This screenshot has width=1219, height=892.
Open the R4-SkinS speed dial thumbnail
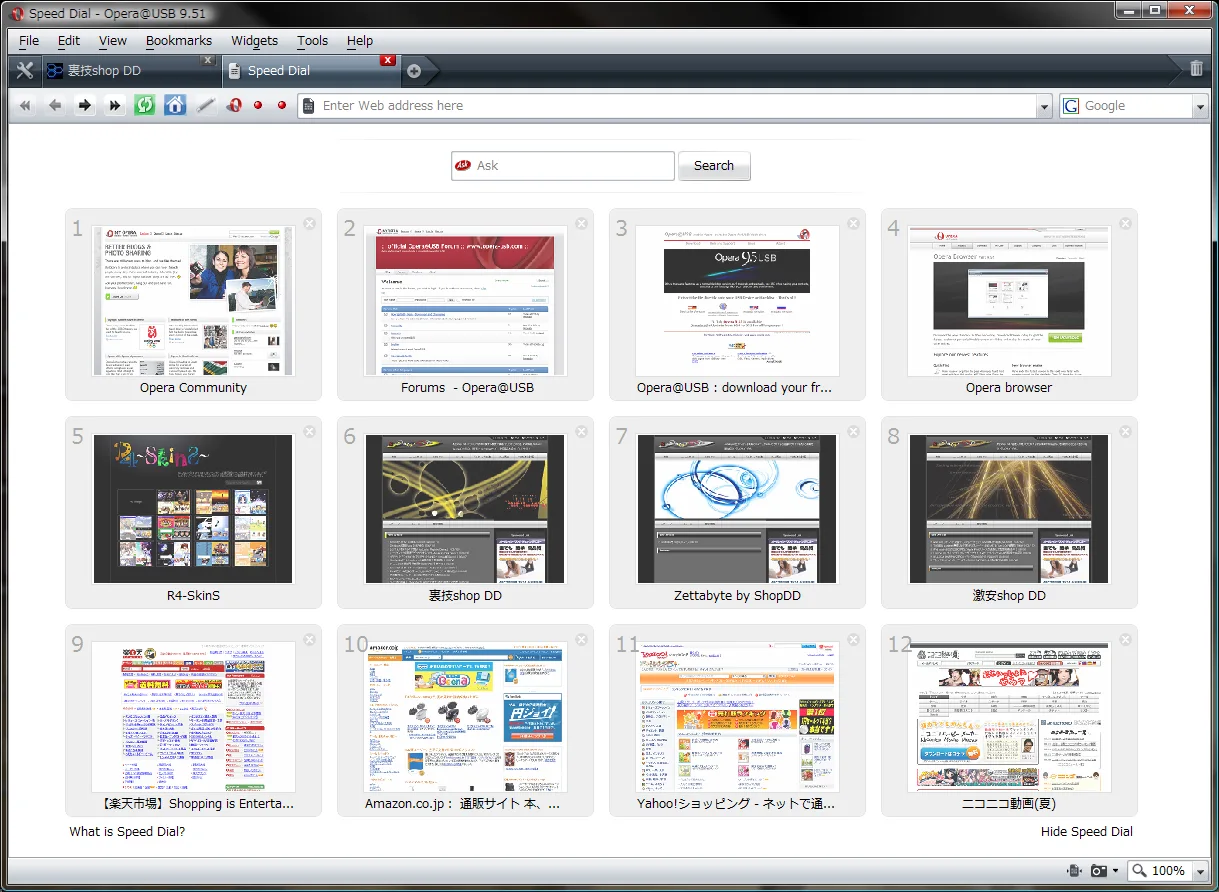pyautogui.click(x=193, y=508)
